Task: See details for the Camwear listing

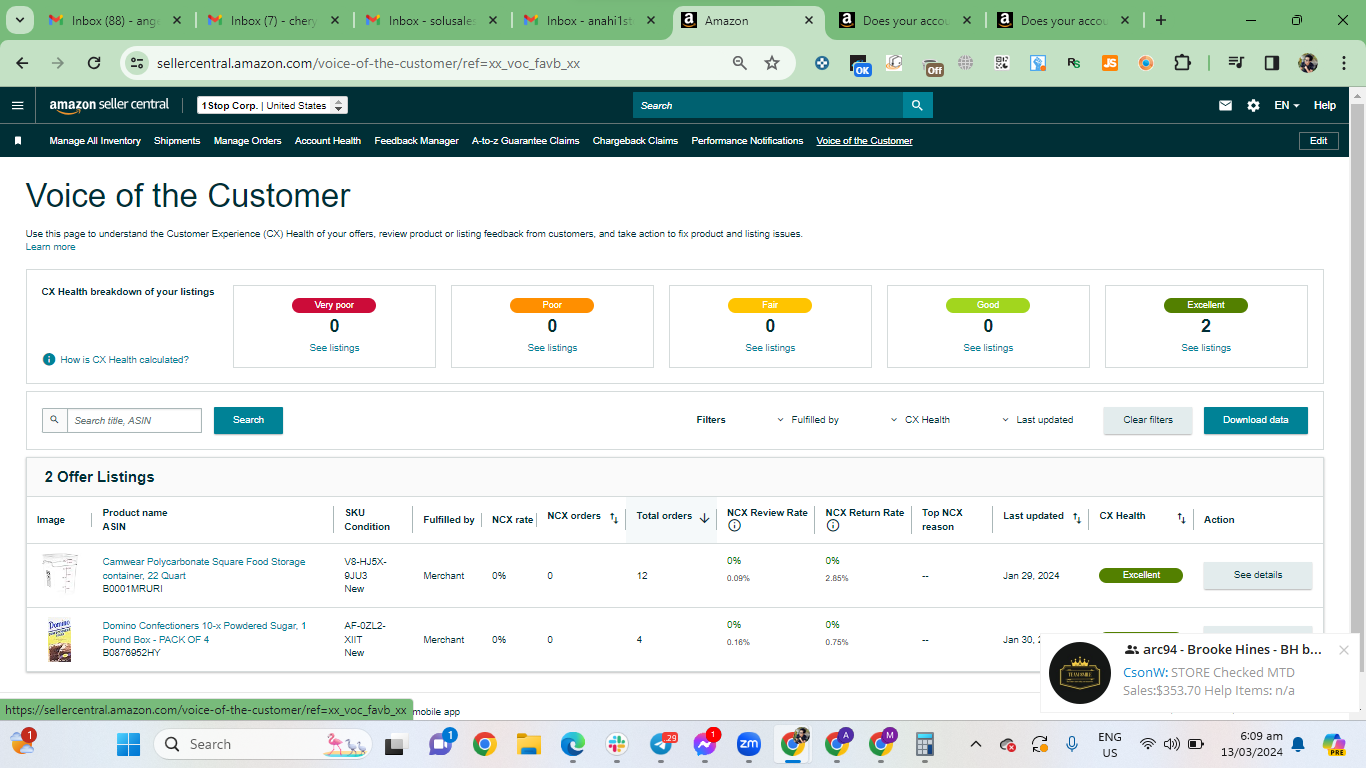Action: (1258, 575)
